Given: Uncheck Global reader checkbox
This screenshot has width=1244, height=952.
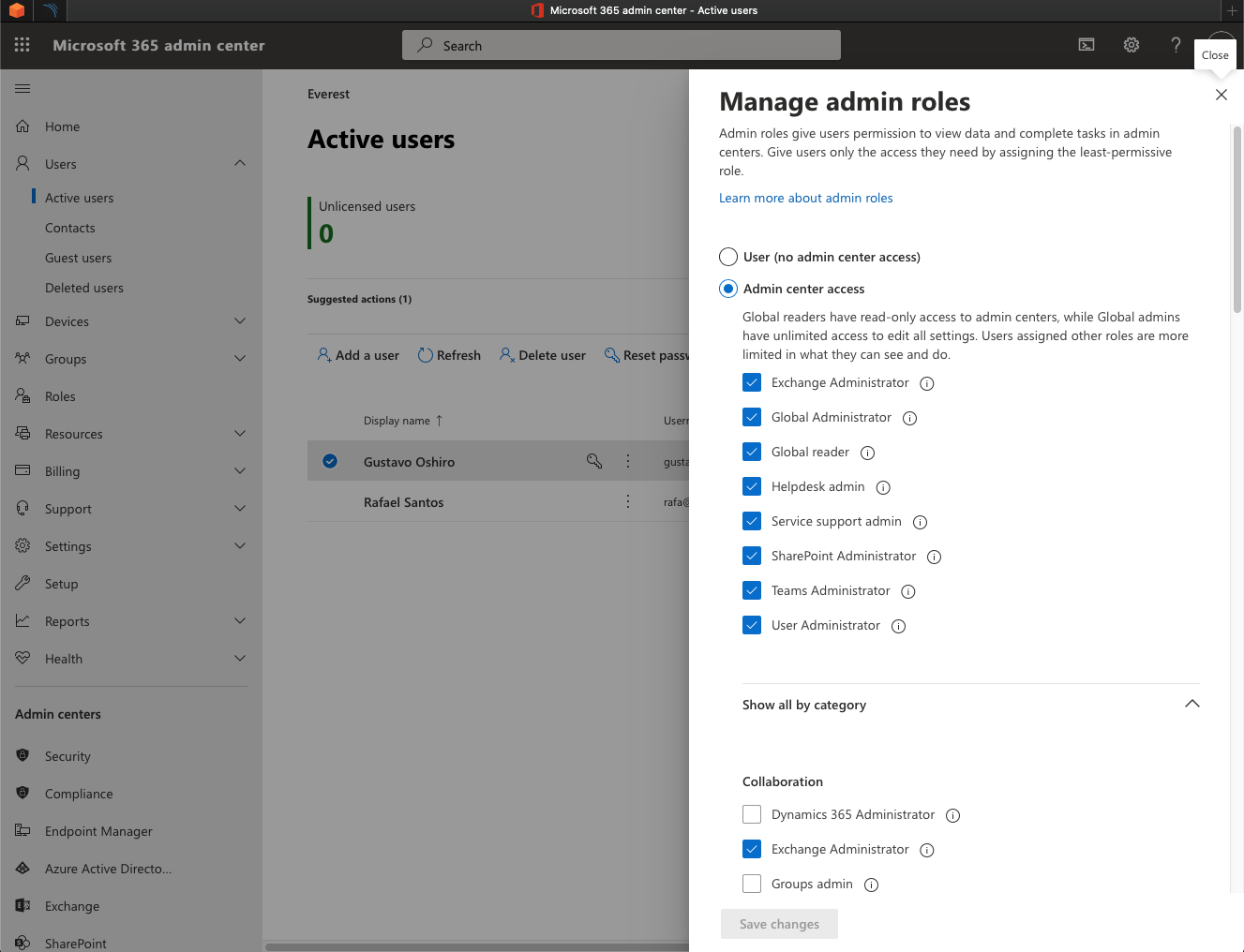Looking at the screenshot, I should tap(752, 452).
